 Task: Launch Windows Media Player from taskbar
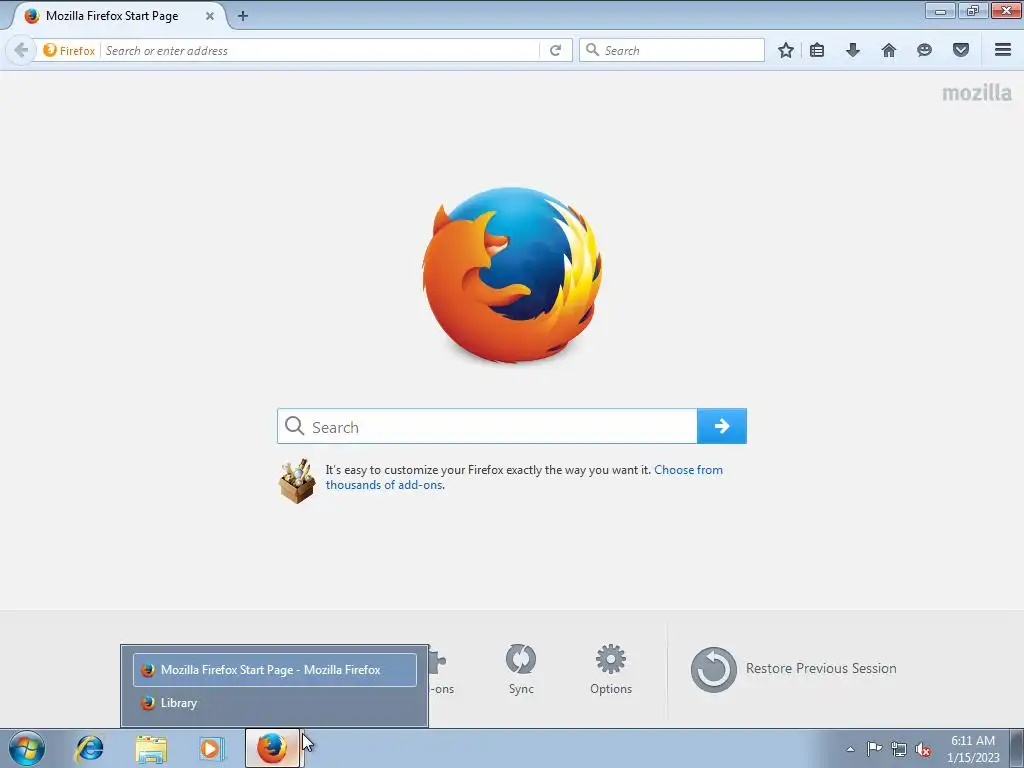[x=211, y=748]
